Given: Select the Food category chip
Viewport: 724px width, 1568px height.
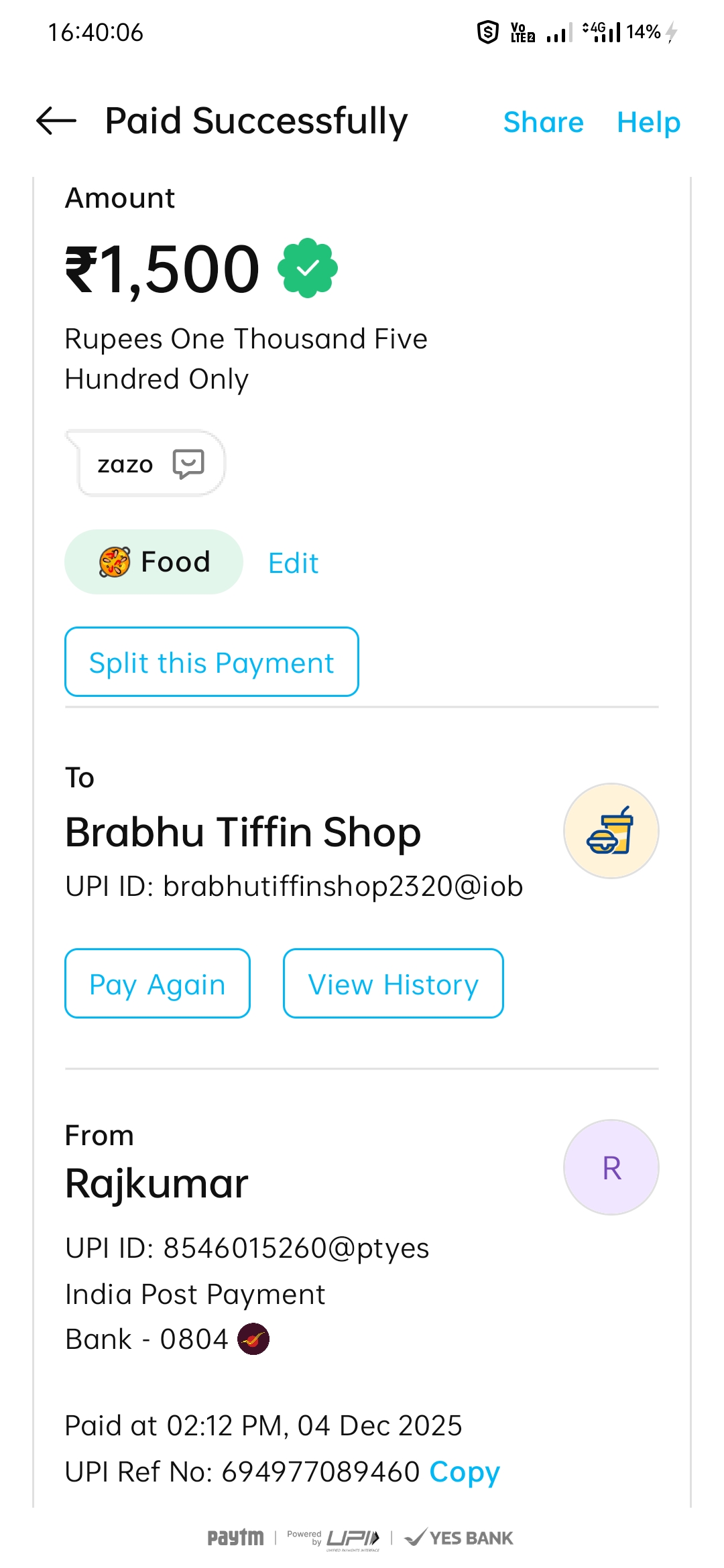Looking at the screenshot, I should point(154,562).
